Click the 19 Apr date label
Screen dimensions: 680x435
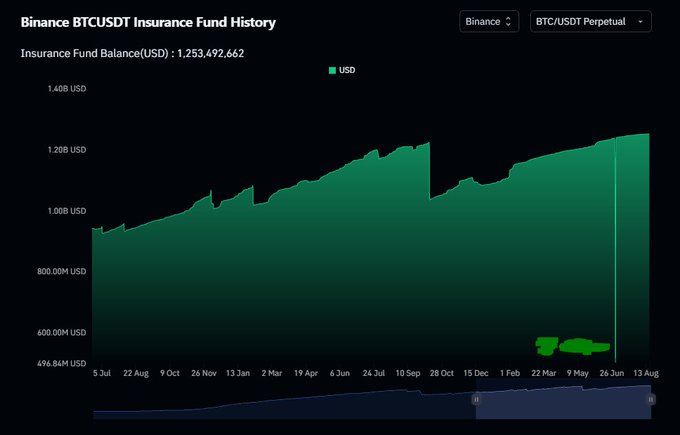tap(306, 373)
